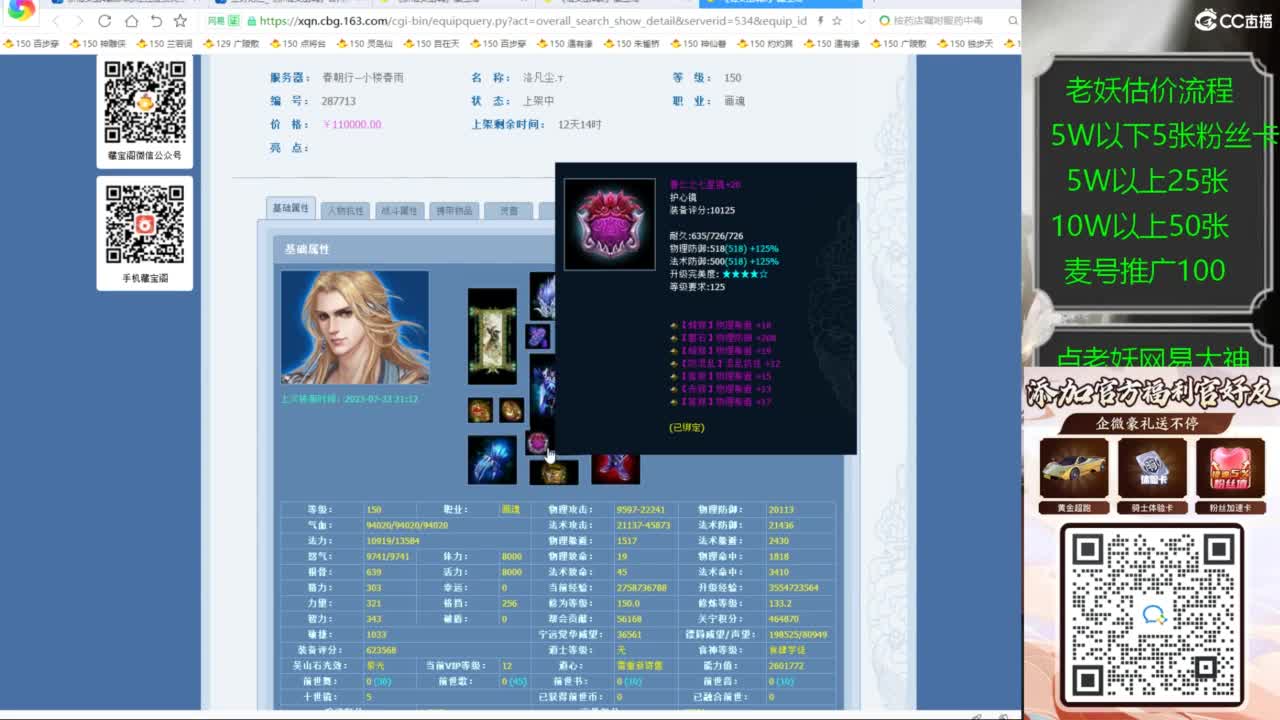Screen dimensions: 1280x720
Task: Open the pink heart-mirror slot icon
Action: click(538, 443)
